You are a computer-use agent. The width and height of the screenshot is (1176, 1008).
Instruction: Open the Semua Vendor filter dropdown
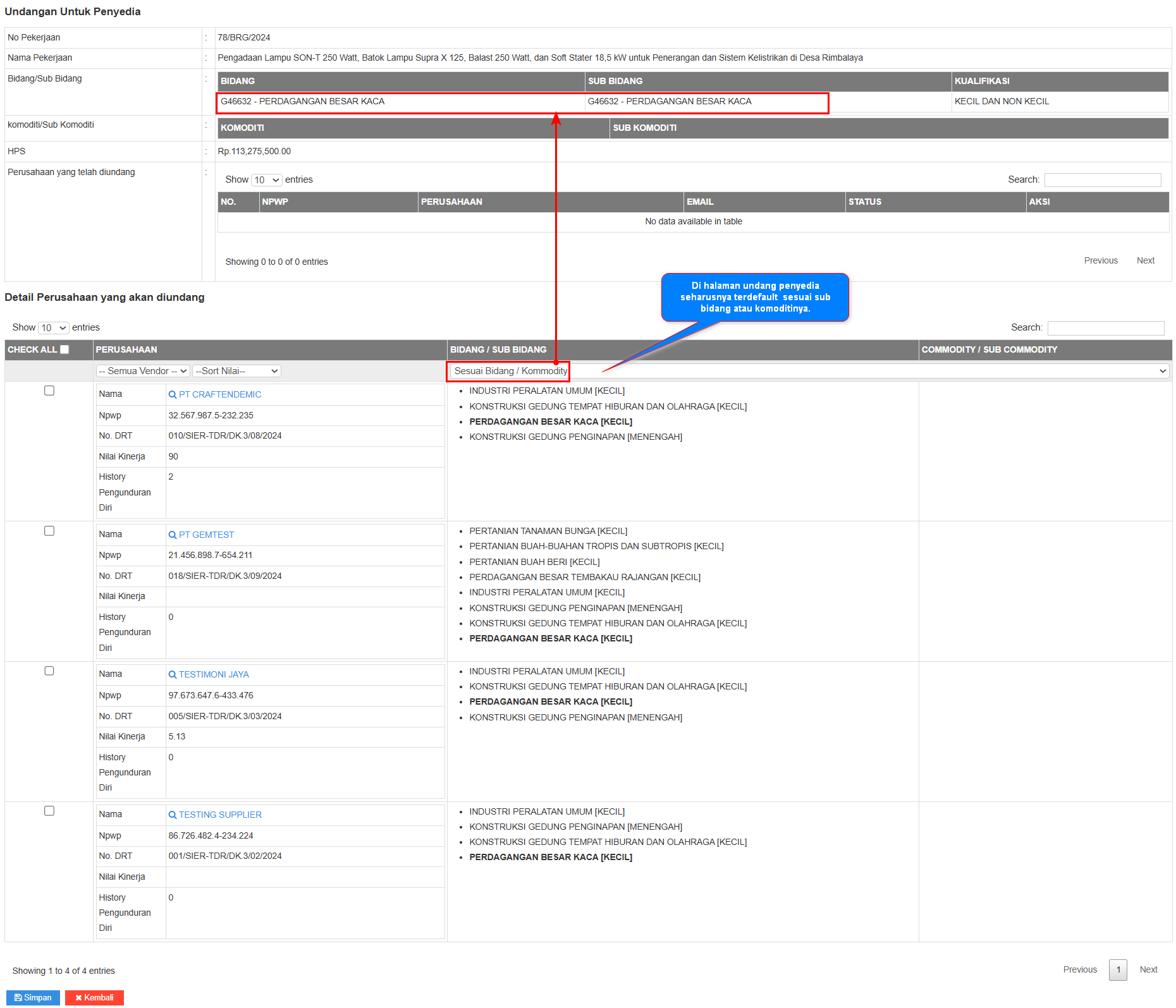click(x=143, y=371)
